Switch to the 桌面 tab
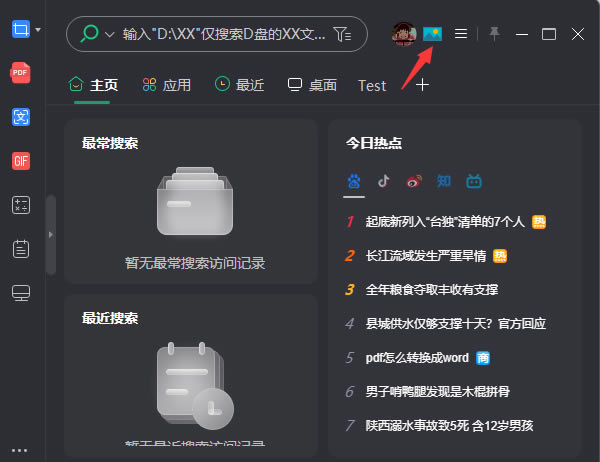Screen dimensions: 600x462 pos(312,85)
